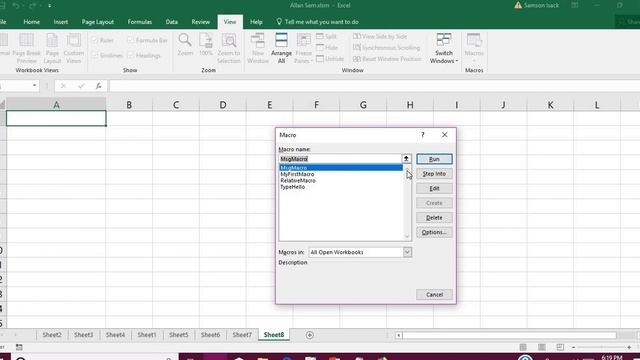This screenshot has height=360, width=640.
Task: Open the Insert ribbon tab
Action: 61,22
